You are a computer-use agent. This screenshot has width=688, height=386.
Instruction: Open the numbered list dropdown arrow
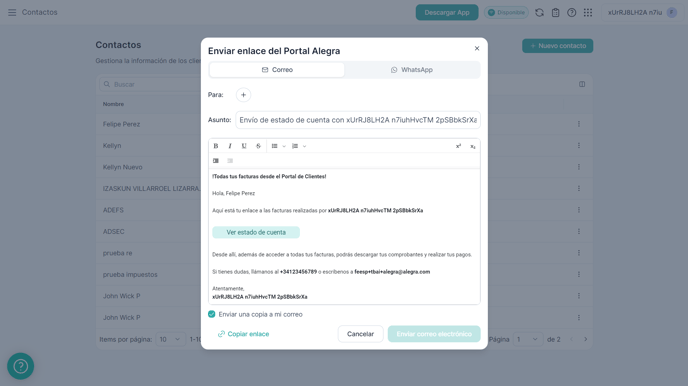point(305,146)
